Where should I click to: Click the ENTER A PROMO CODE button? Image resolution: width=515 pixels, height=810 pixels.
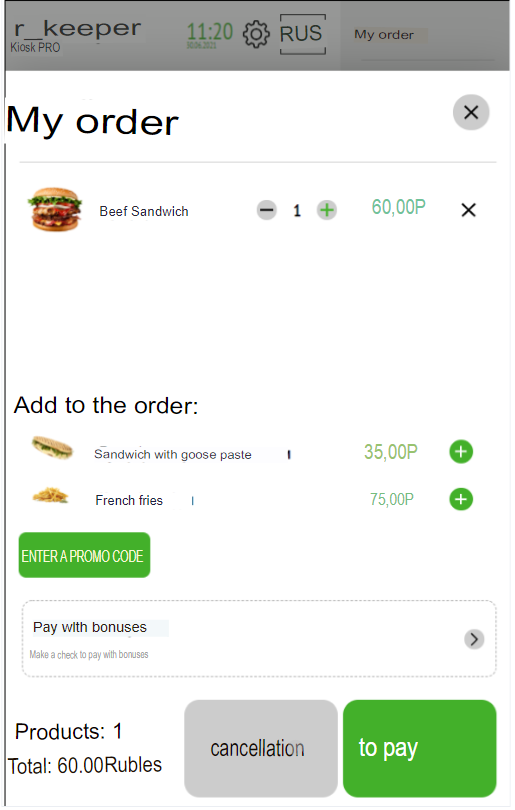tap(85, 555)
